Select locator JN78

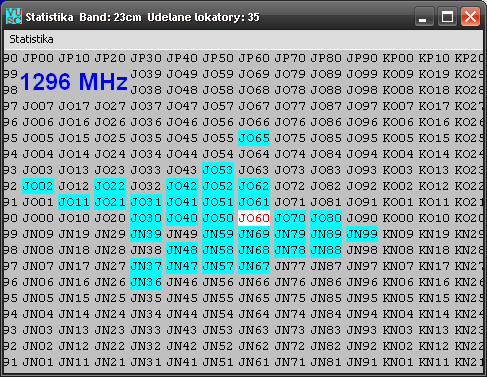click(290, 250)
